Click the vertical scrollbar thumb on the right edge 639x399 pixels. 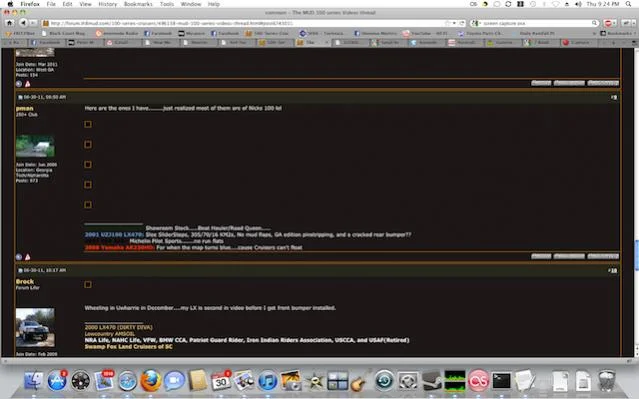pyautogui.click(x=636, y=255)
